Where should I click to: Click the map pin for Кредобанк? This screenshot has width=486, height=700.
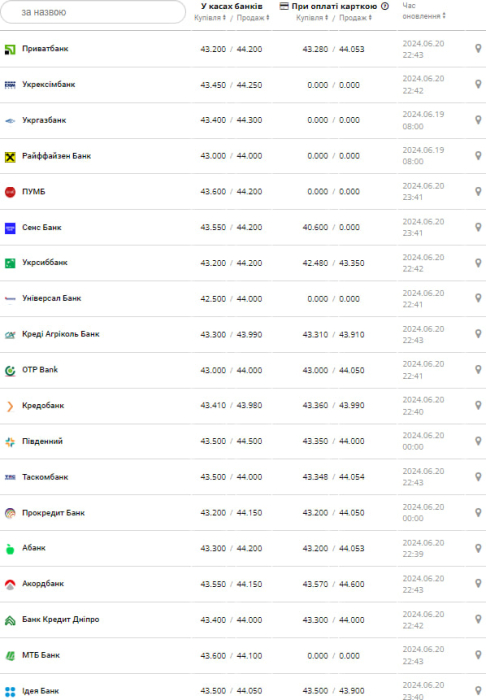pyautogui.click(x=478, y=405)
